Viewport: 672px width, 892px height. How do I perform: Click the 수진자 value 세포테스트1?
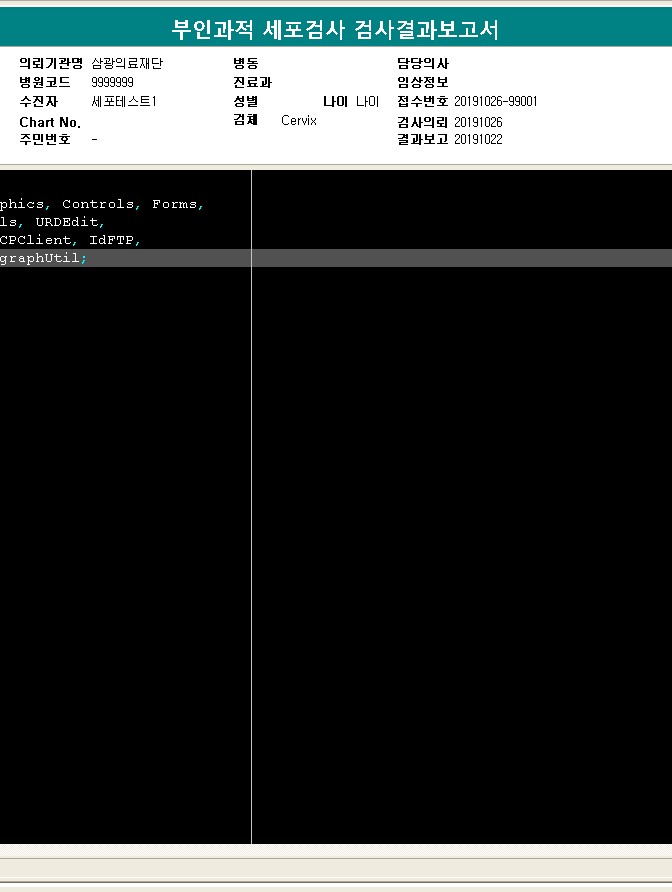click(124, 102)
